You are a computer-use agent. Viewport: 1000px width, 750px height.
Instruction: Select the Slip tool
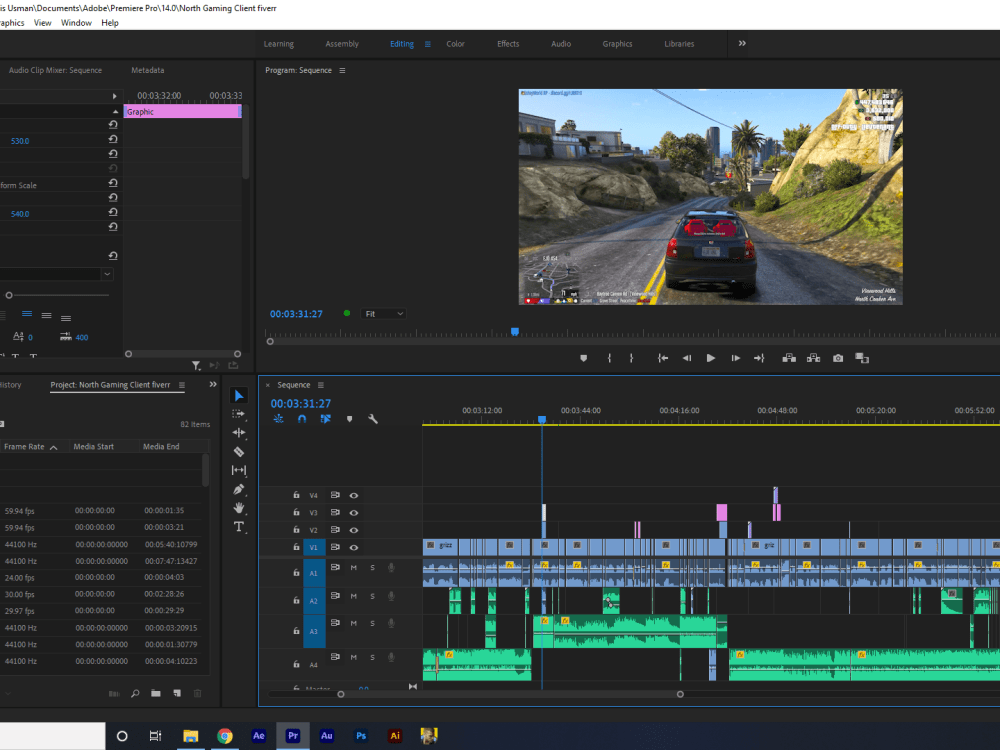click(239, 470)
